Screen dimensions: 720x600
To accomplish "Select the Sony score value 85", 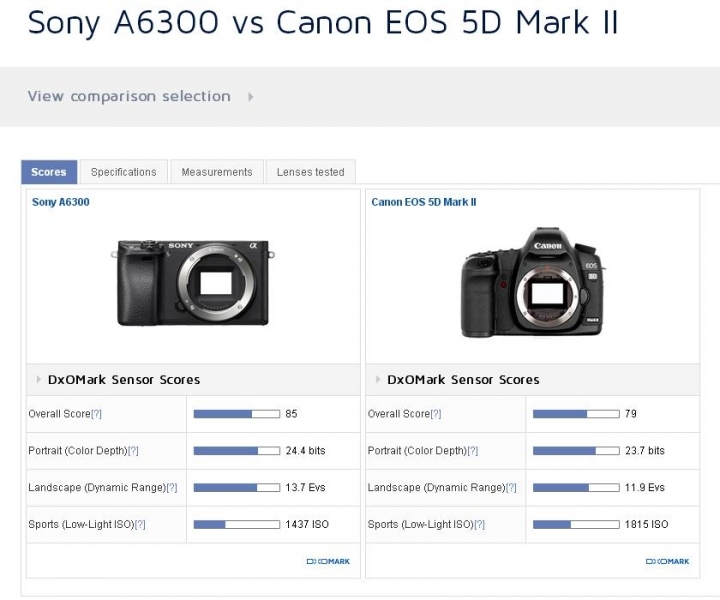I will [291, 414].
